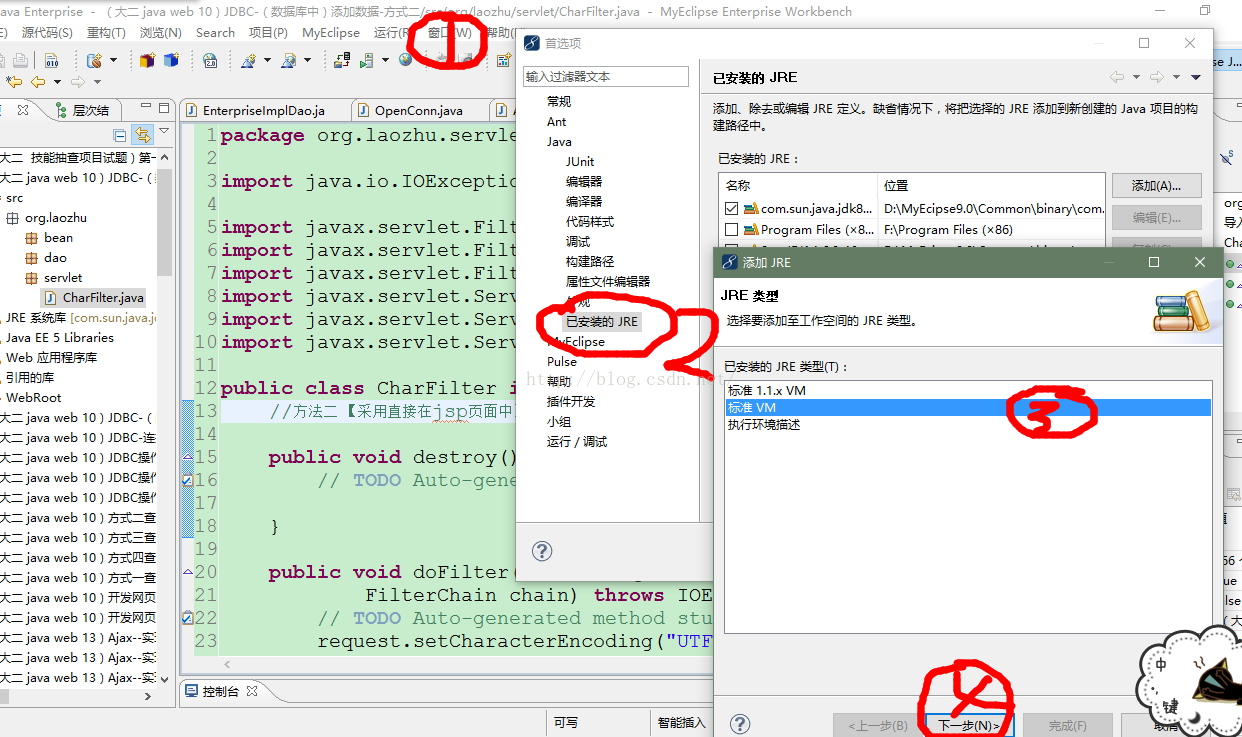
Task: Open dropdown next to search tool icon
Action: [307, 60]
